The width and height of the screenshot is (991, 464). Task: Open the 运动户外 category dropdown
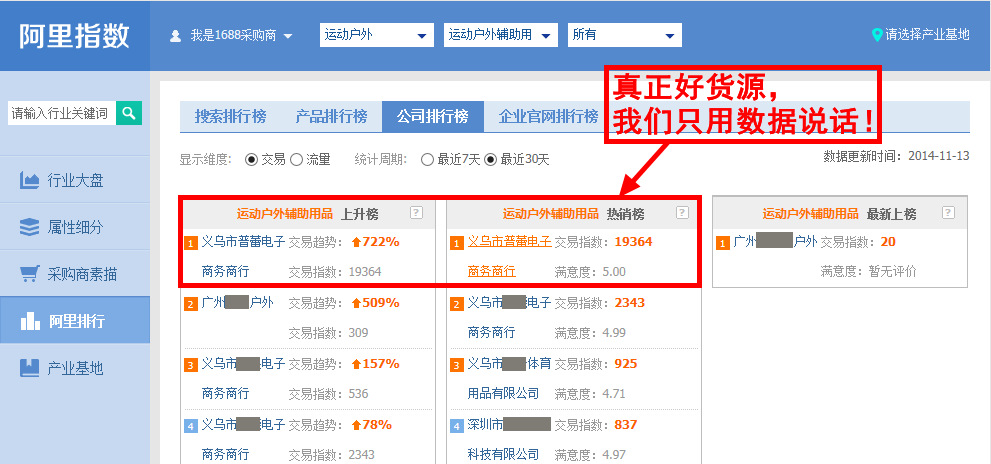click(x=377, y=35)
